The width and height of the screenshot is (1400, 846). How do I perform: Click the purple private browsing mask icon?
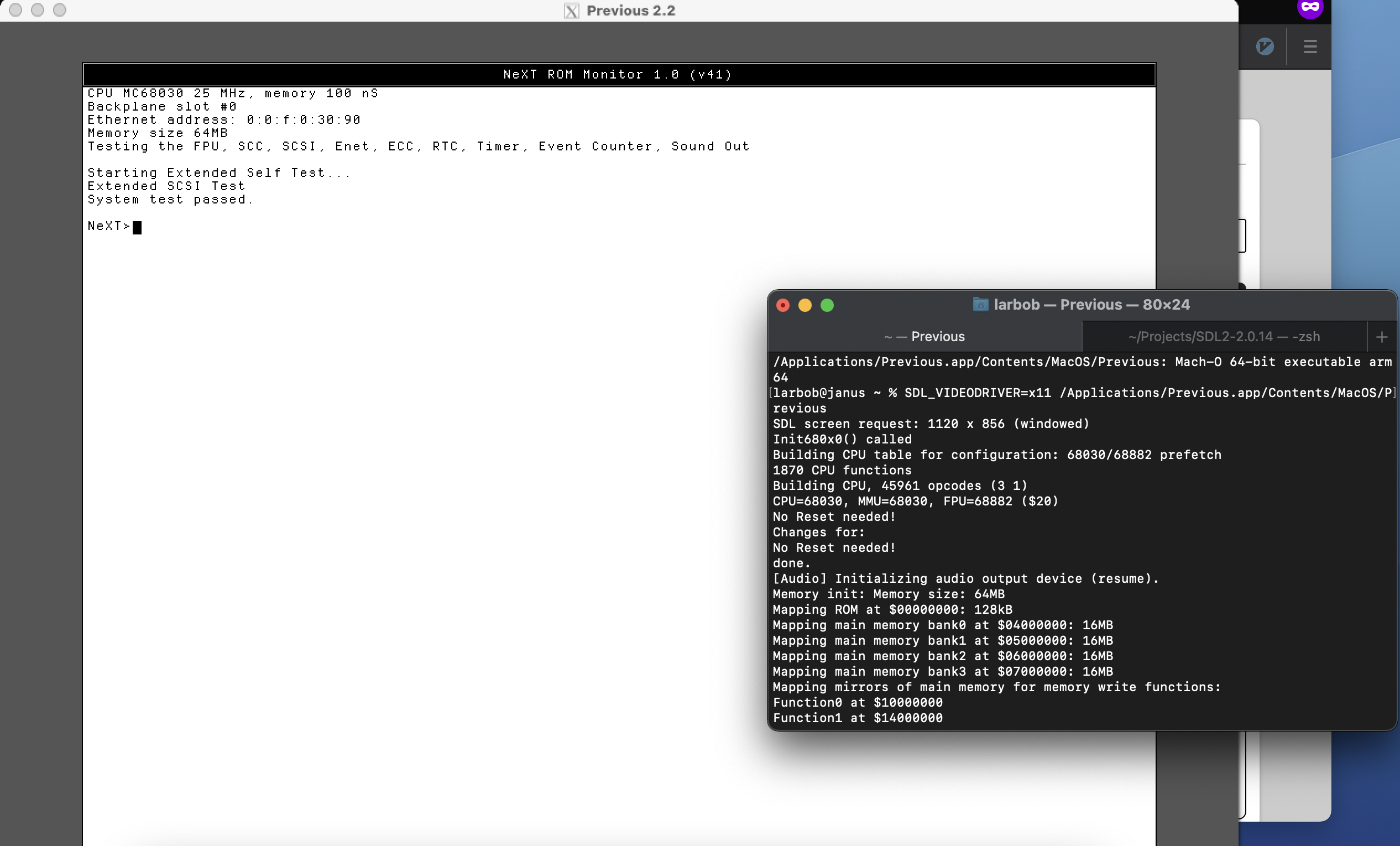[1310, 7]
